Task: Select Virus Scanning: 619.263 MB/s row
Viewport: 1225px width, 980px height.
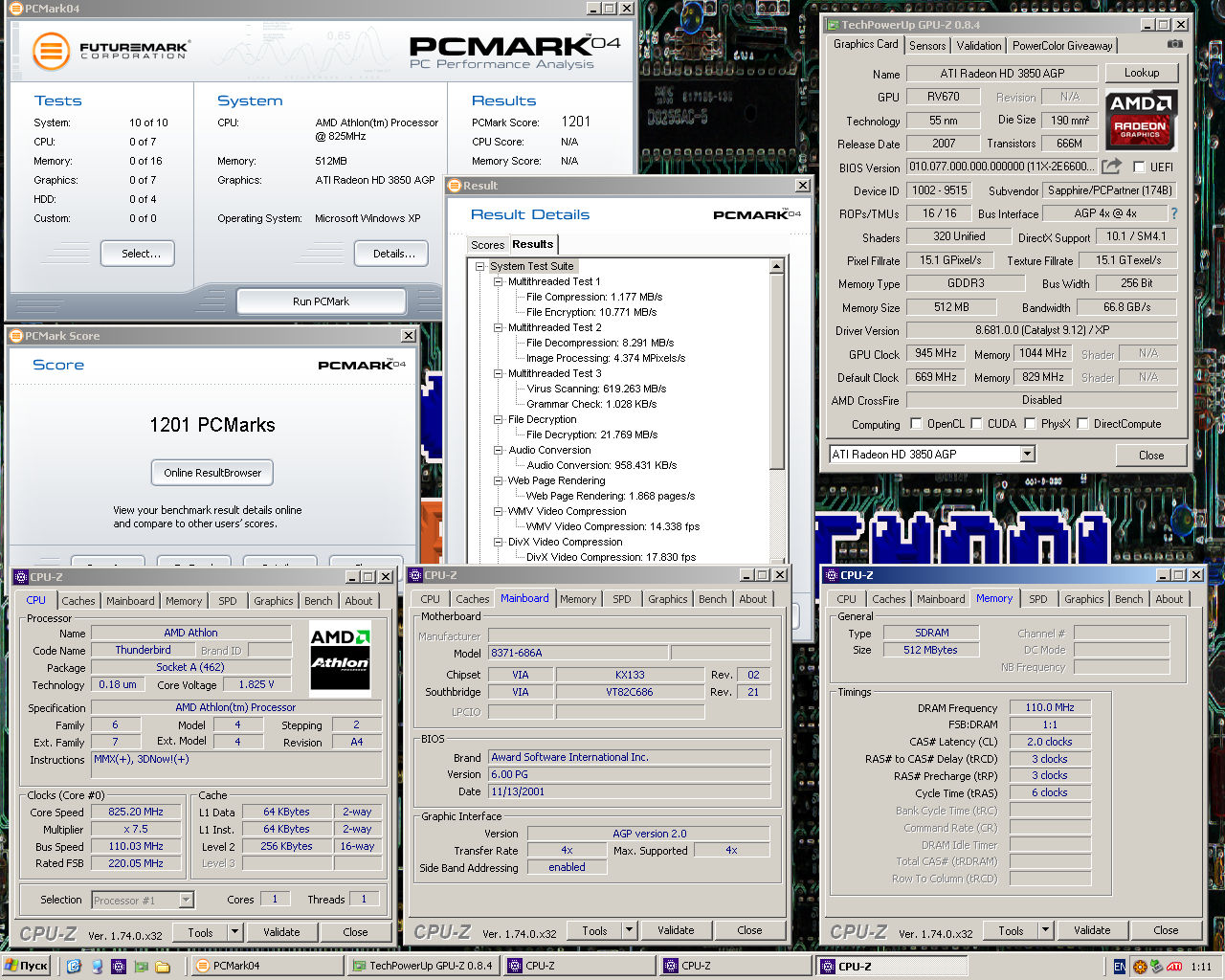Action: [x=596, y=389]
